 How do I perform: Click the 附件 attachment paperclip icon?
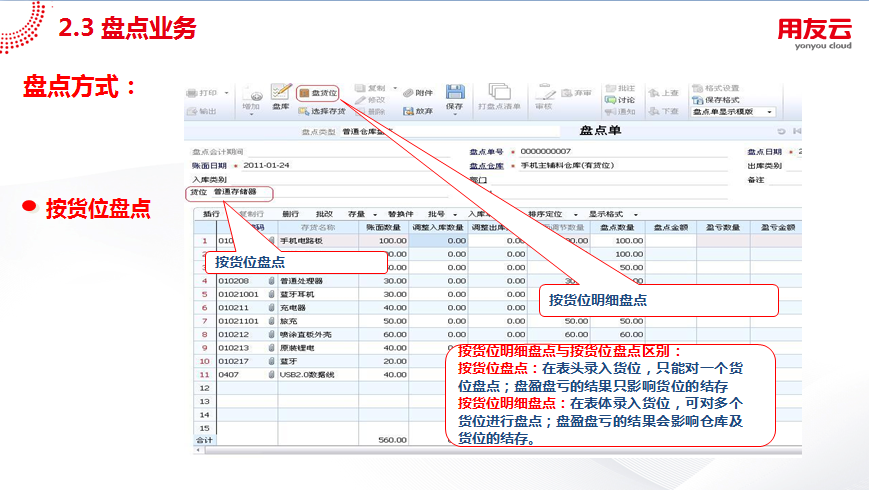408,93
